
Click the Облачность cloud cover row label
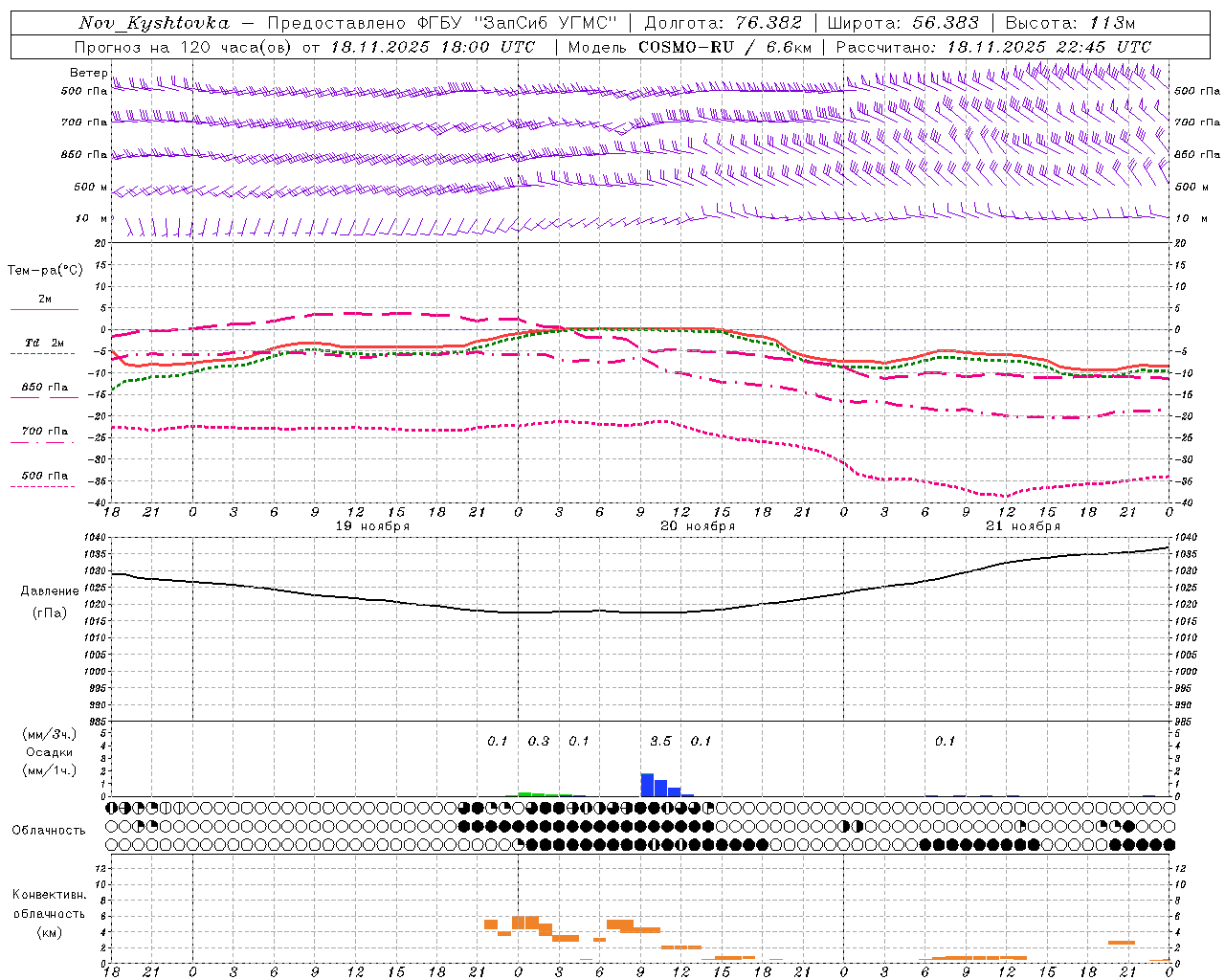[49, 831]
